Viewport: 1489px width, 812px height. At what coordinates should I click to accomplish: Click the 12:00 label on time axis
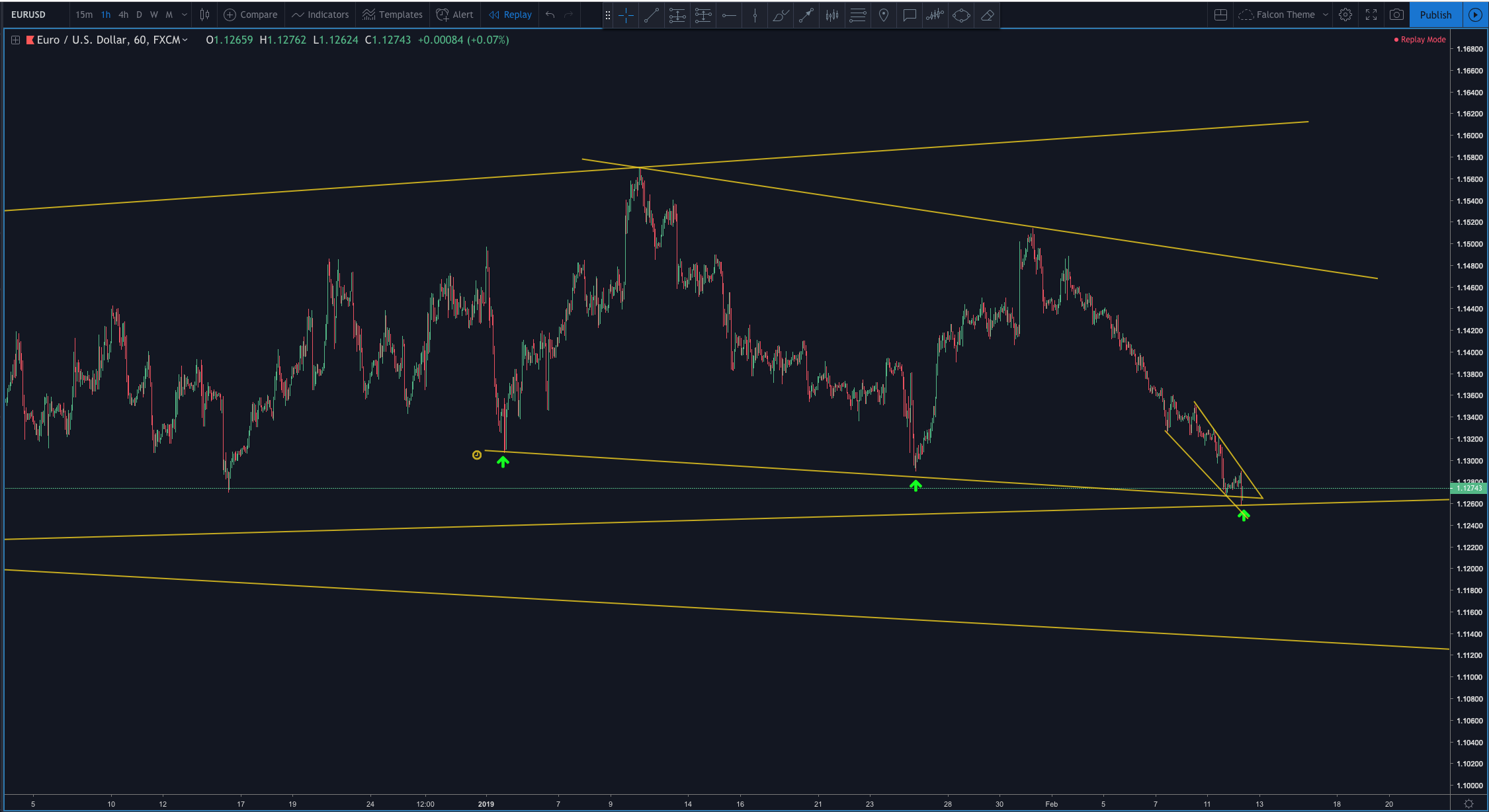pyautogui.click(x=425, y=804)
